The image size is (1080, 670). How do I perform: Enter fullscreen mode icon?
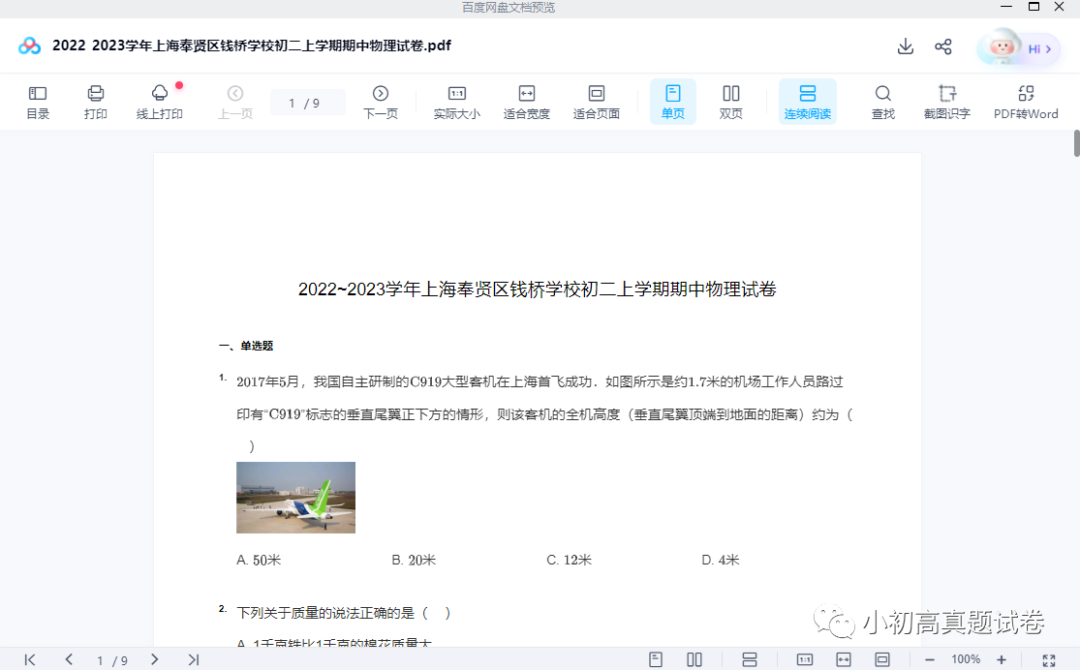(x=1049, y=660)
